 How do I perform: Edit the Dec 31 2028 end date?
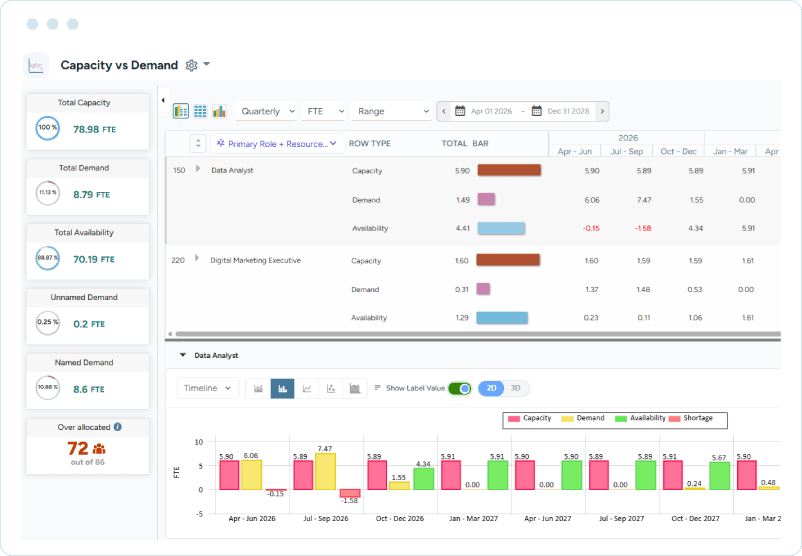point(568,111)
